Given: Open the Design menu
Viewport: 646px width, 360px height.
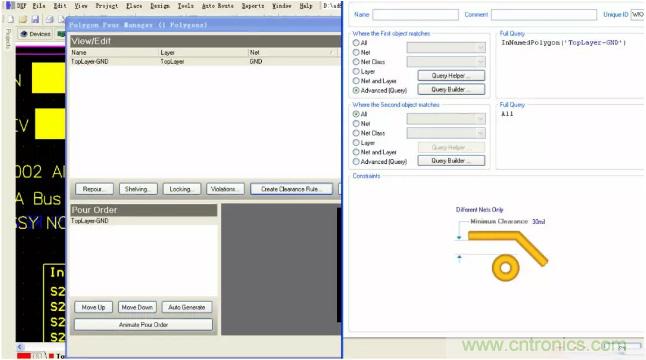Looking at the screenshot, I should [x=159, y=6].
